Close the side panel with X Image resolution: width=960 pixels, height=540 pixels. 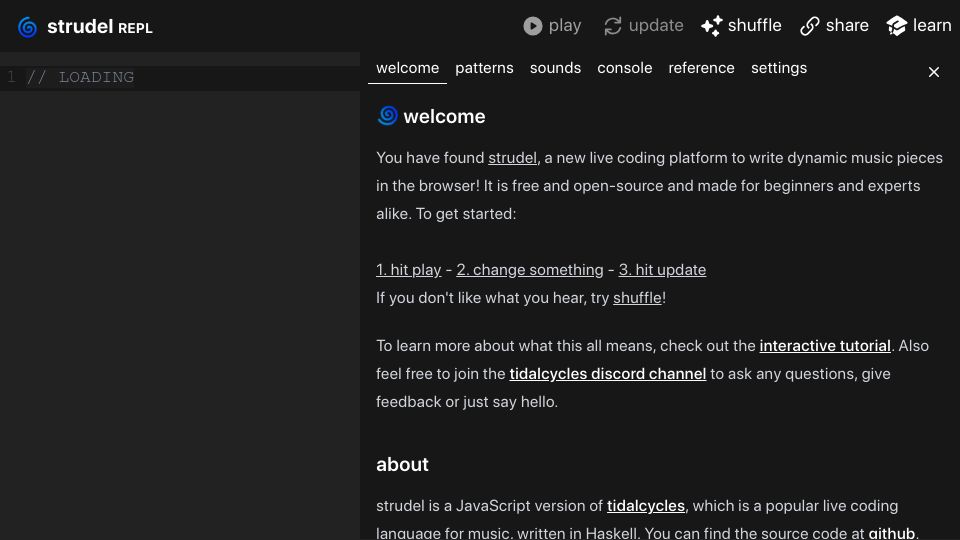tap(934, 72)
